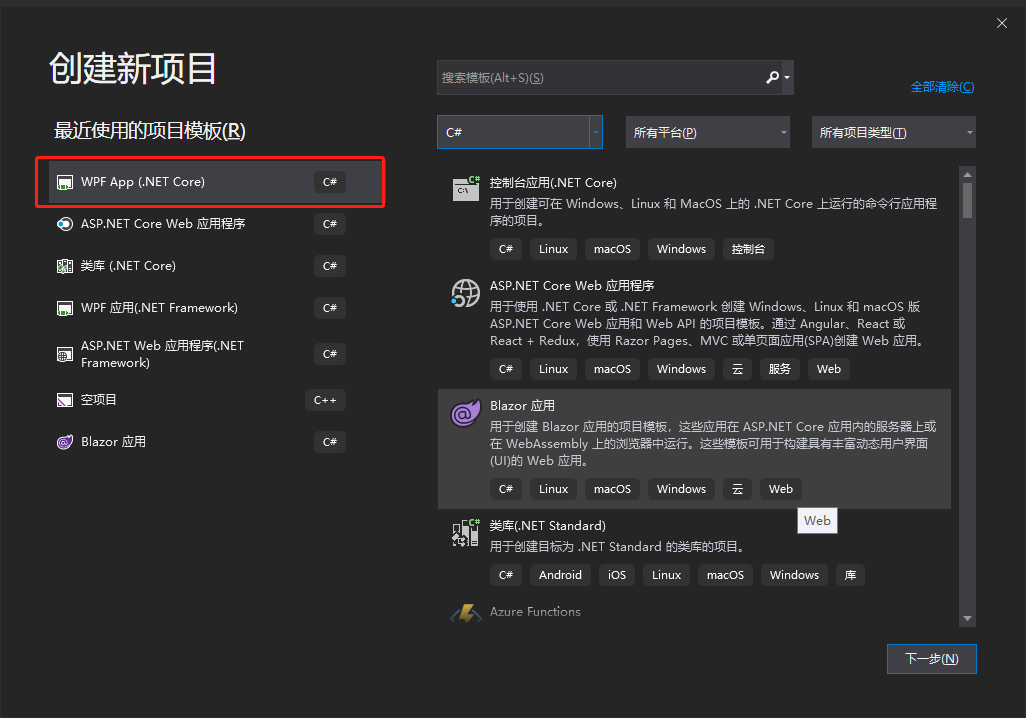Click the WPF 应用(.NET Framework) template icon
Viewport: 1026px width, 718px height.
(x=65, y=308)
